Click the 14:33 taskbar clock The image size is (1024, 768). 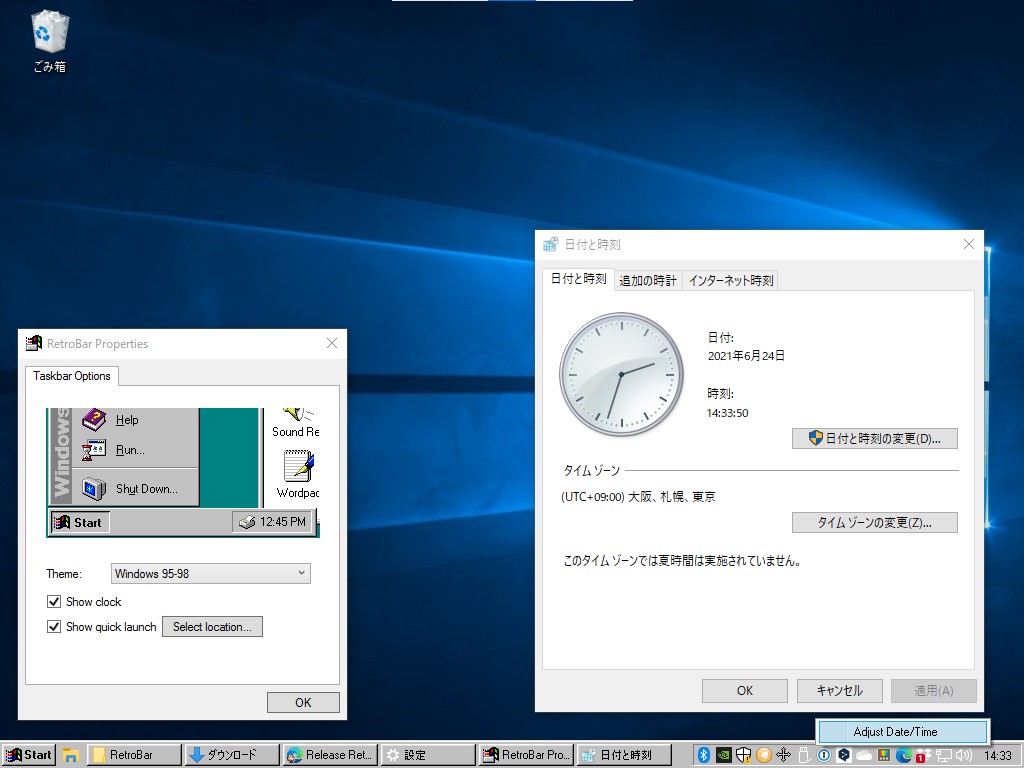tap(997, 756)
